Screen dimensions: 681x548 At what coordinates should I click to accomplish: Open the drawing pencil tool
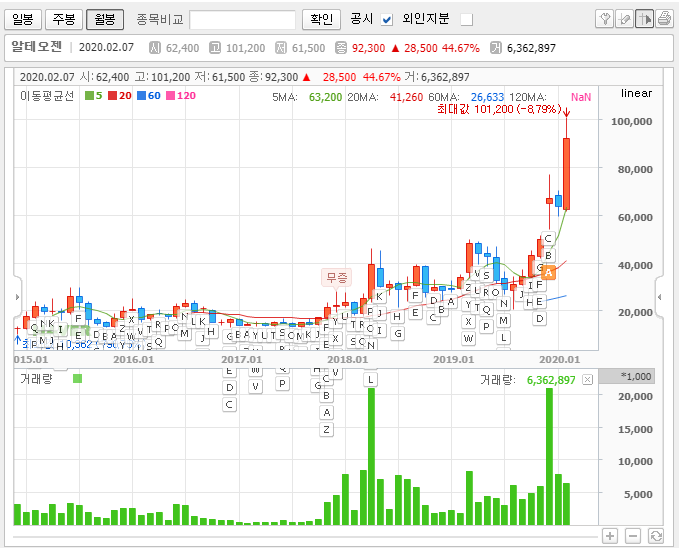(625, 19)
